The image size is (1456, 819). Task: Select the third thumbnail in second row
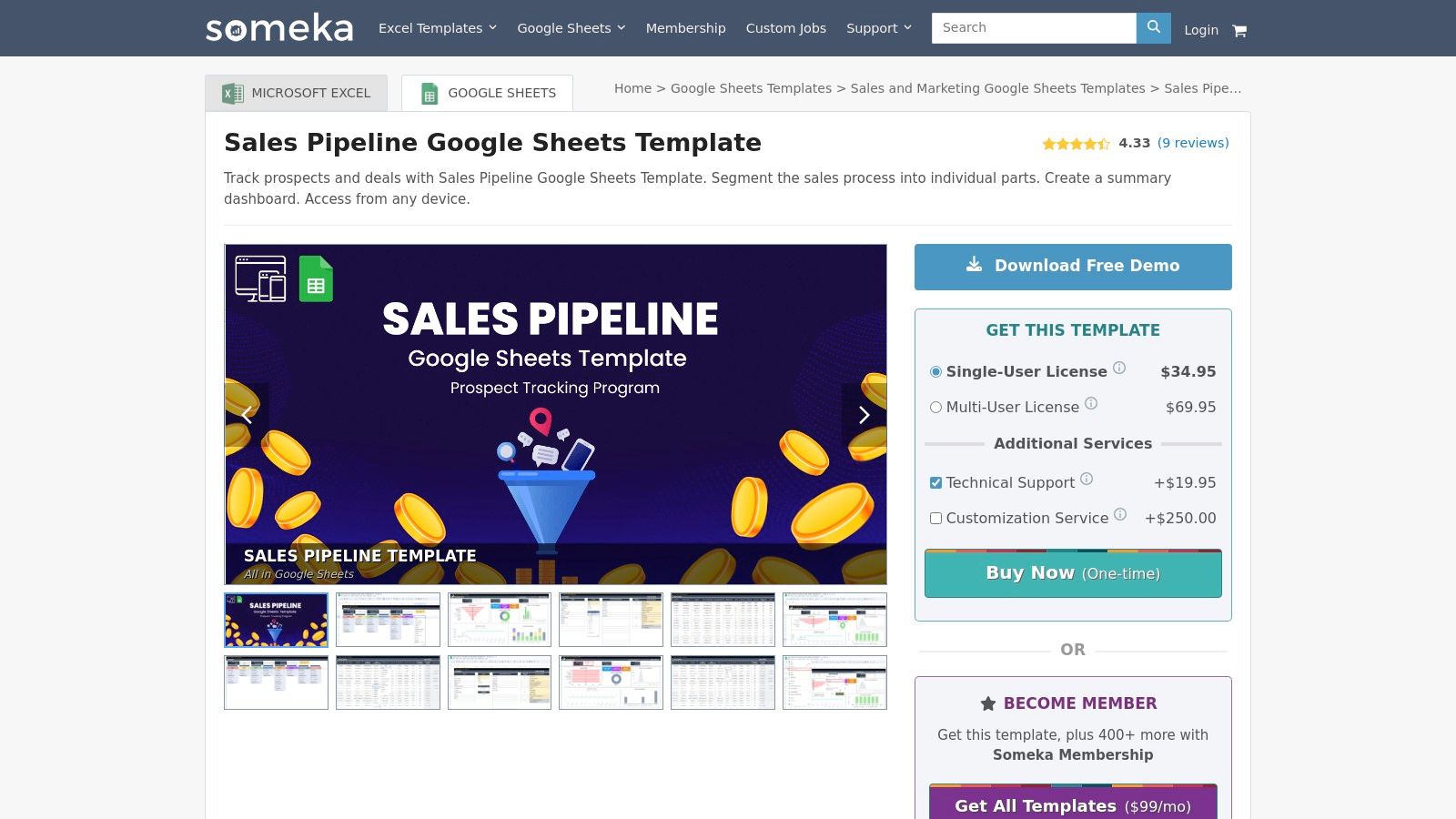point(500,682)
